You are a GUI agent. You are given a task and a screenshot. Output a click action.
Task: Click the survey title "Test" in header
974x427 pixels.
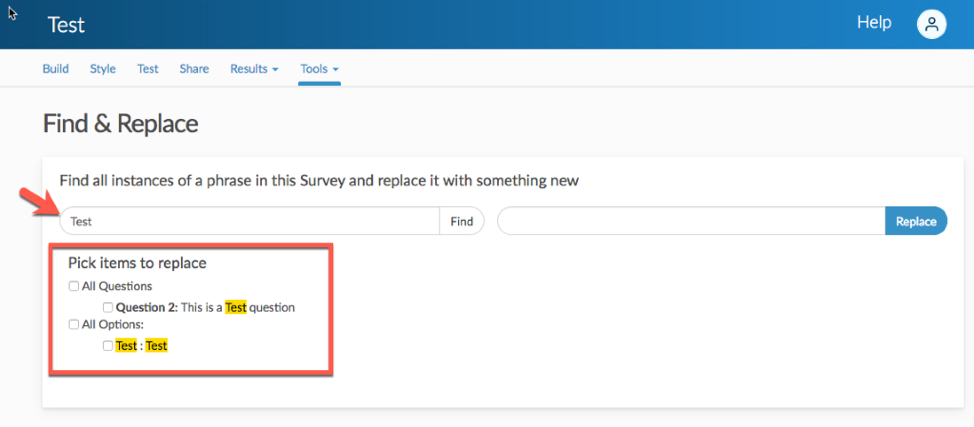[x=66, y=25]
